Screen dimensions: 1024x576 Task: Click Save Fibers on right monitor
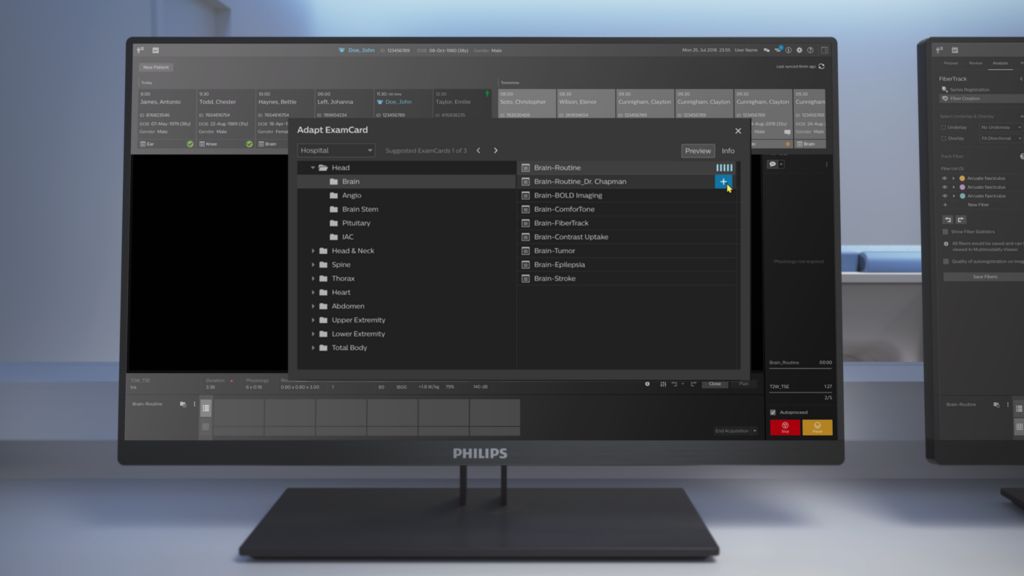(x=985, y=277)
